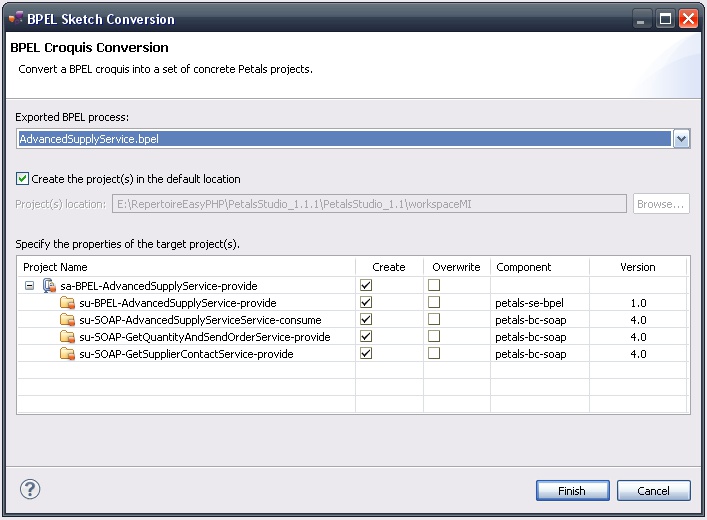This screenshot has width=707, height=520.
Task: Open the help question mark icon
Action: (30, 490)
